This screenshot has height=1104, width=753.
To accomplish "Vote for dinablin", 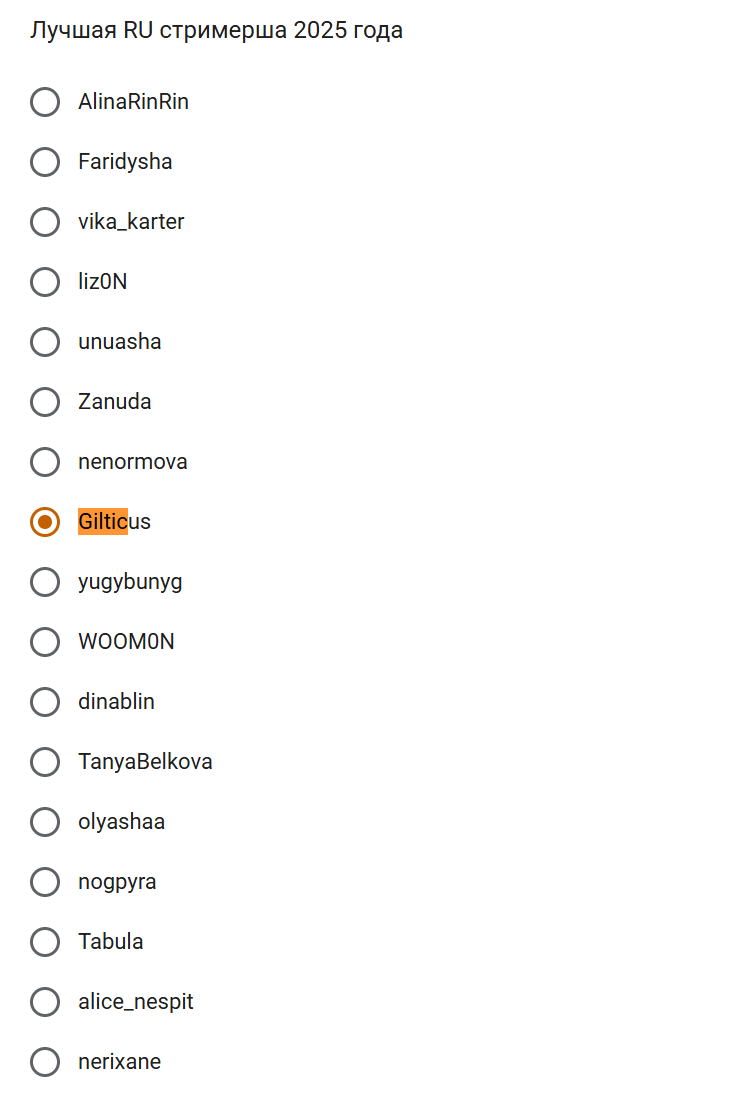I will point(45,702).
